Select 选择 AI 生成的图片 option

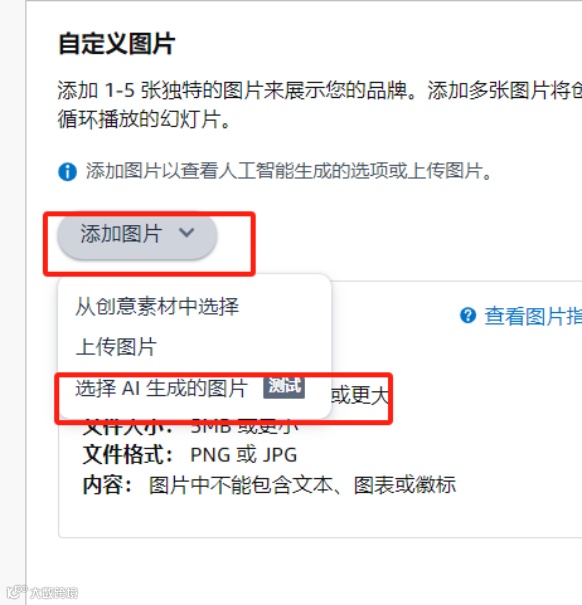[x=161, y=388]
